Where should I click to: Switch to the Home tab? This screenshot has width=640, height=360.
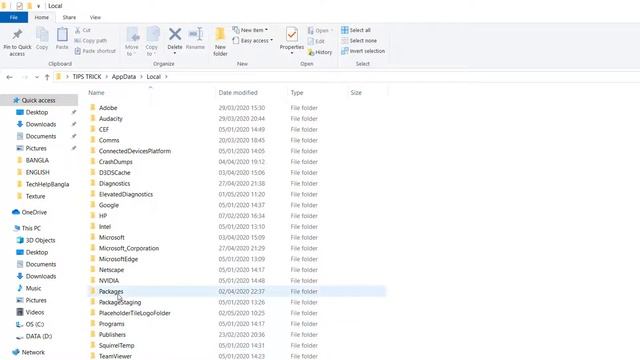(42, 18)
